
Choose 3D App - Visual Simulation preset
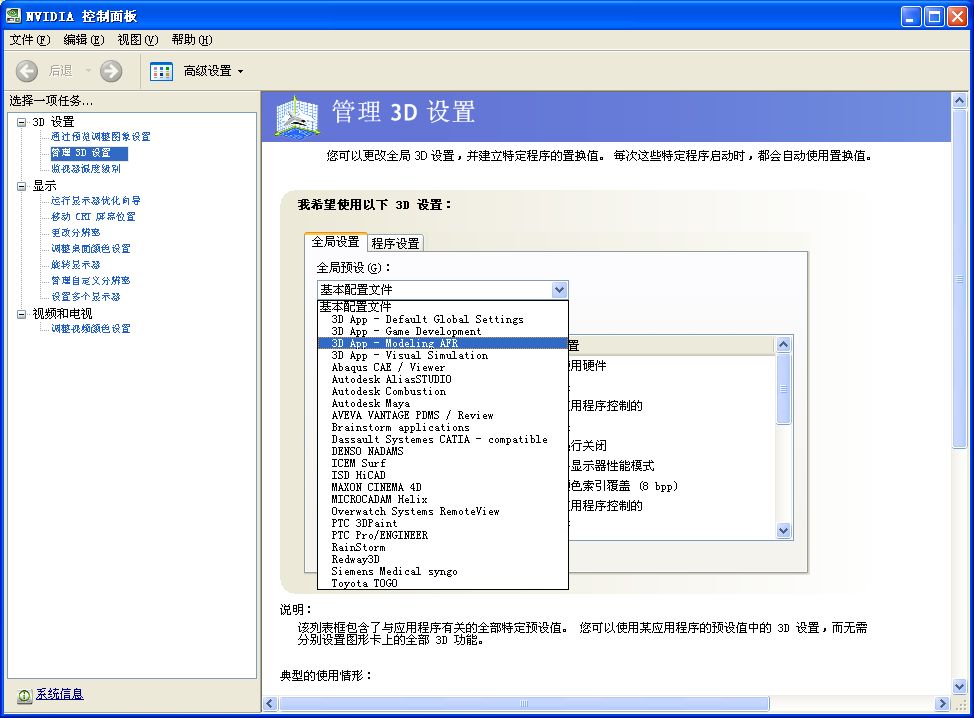(443, 355)
